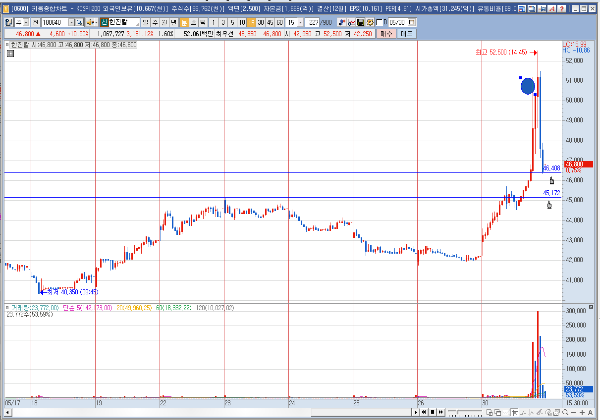Click the scroll right arrow before rewind button

tap(416, 412)
